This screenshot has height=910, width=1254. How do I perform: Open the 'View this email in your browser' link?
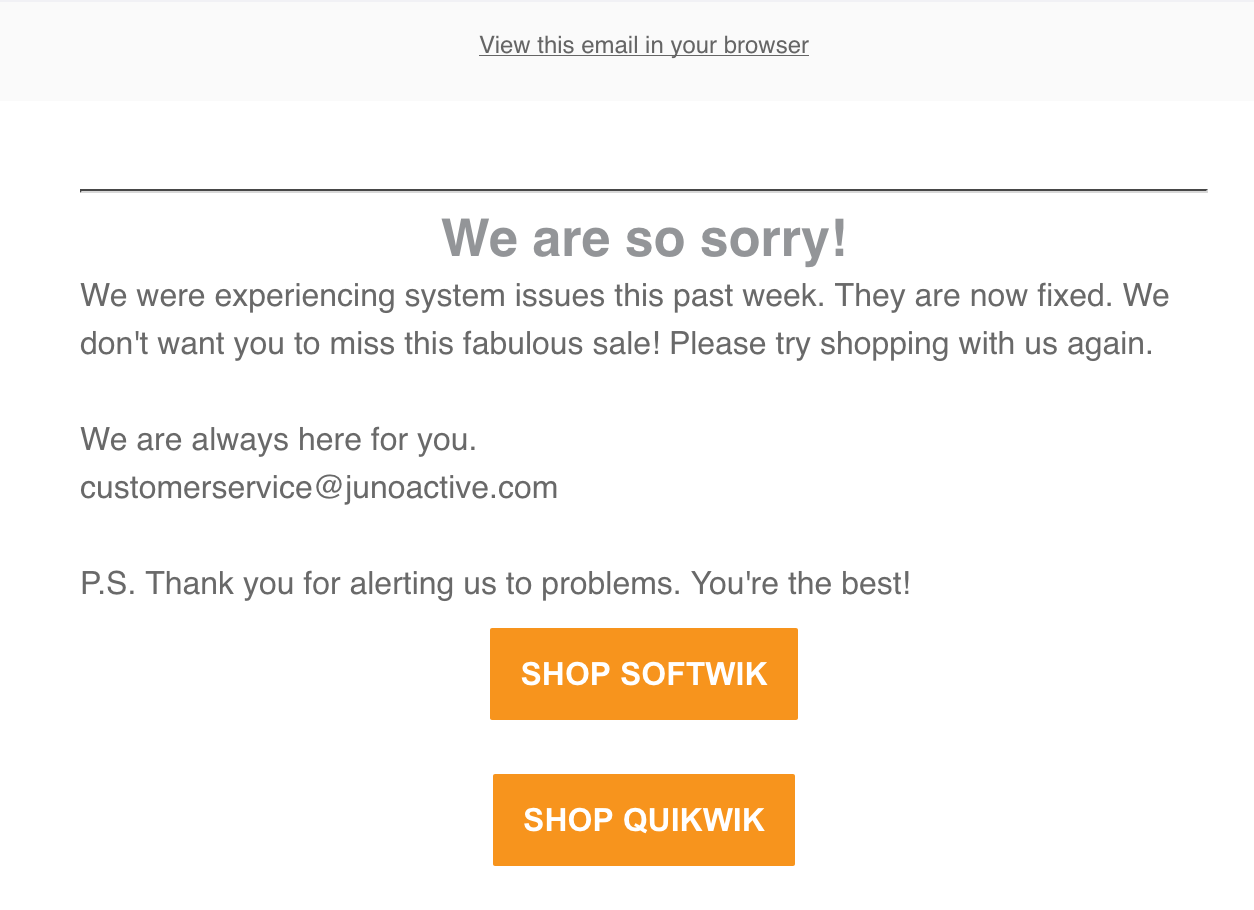click(643, 45)
